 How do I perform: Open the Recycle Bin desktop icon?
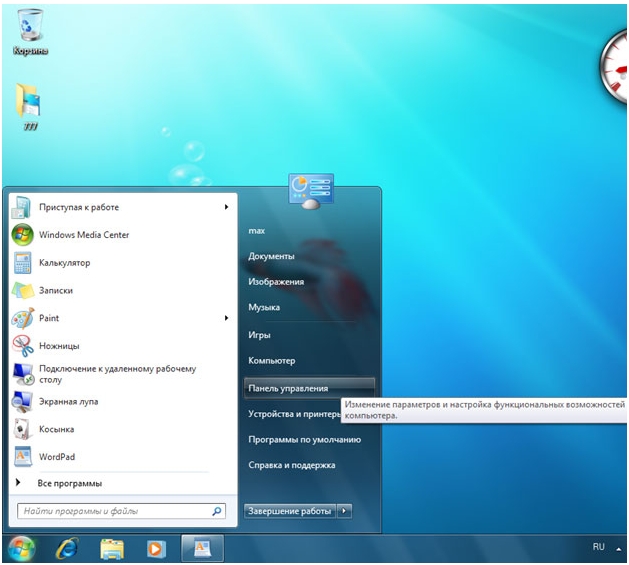31,27
